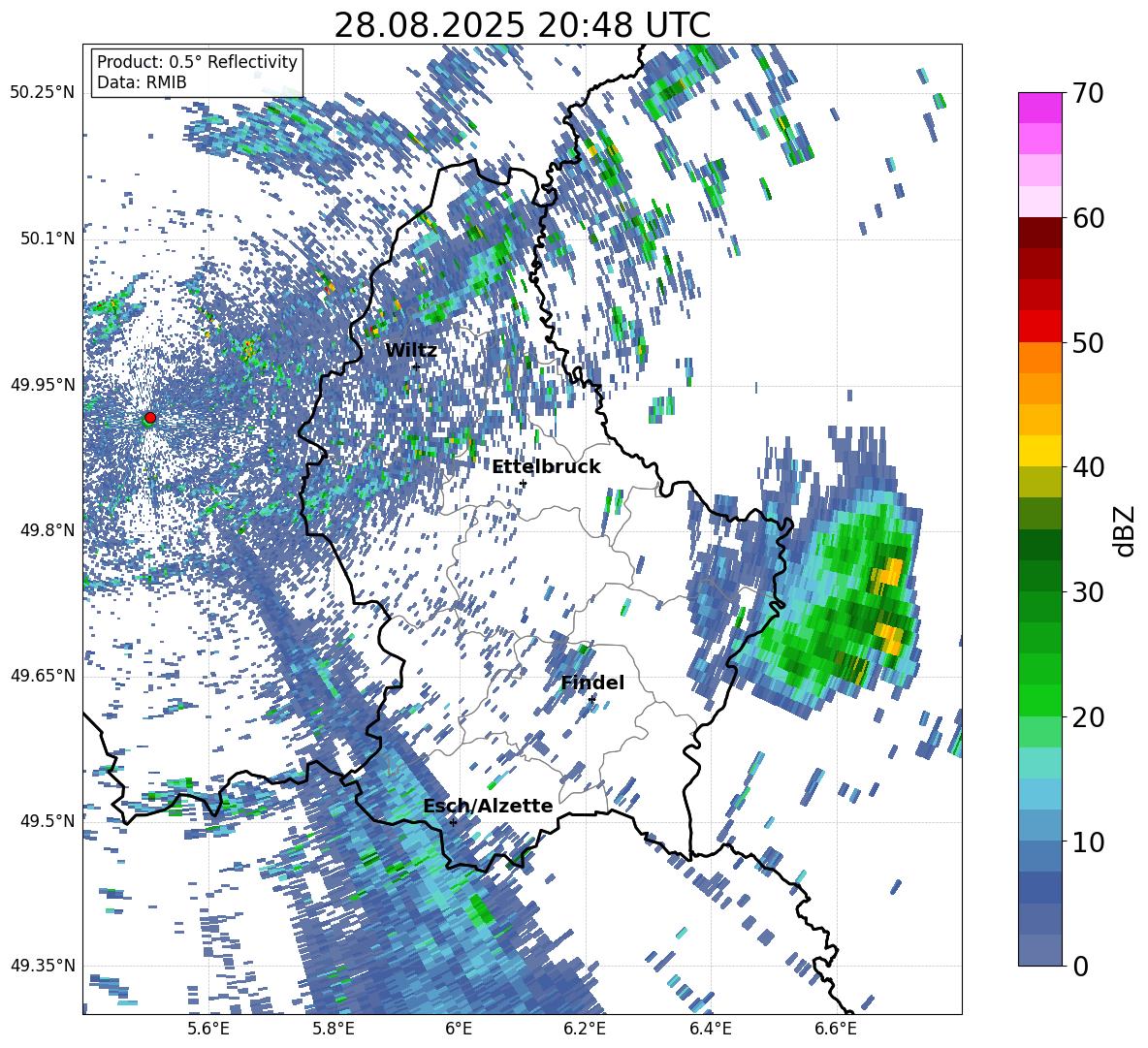The image size is (1148, 1048).
Task: Click the colorbar value 0 label
Action: [x=1080, y=966]
